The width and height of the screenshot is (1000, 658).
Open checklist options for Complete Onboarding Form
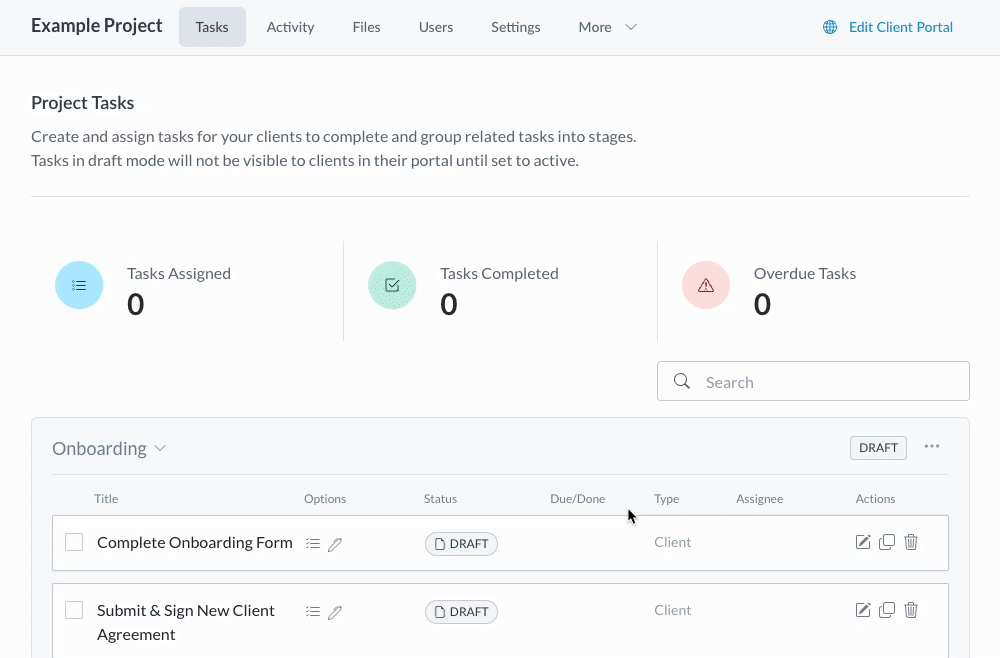click(x=313, y=544)
